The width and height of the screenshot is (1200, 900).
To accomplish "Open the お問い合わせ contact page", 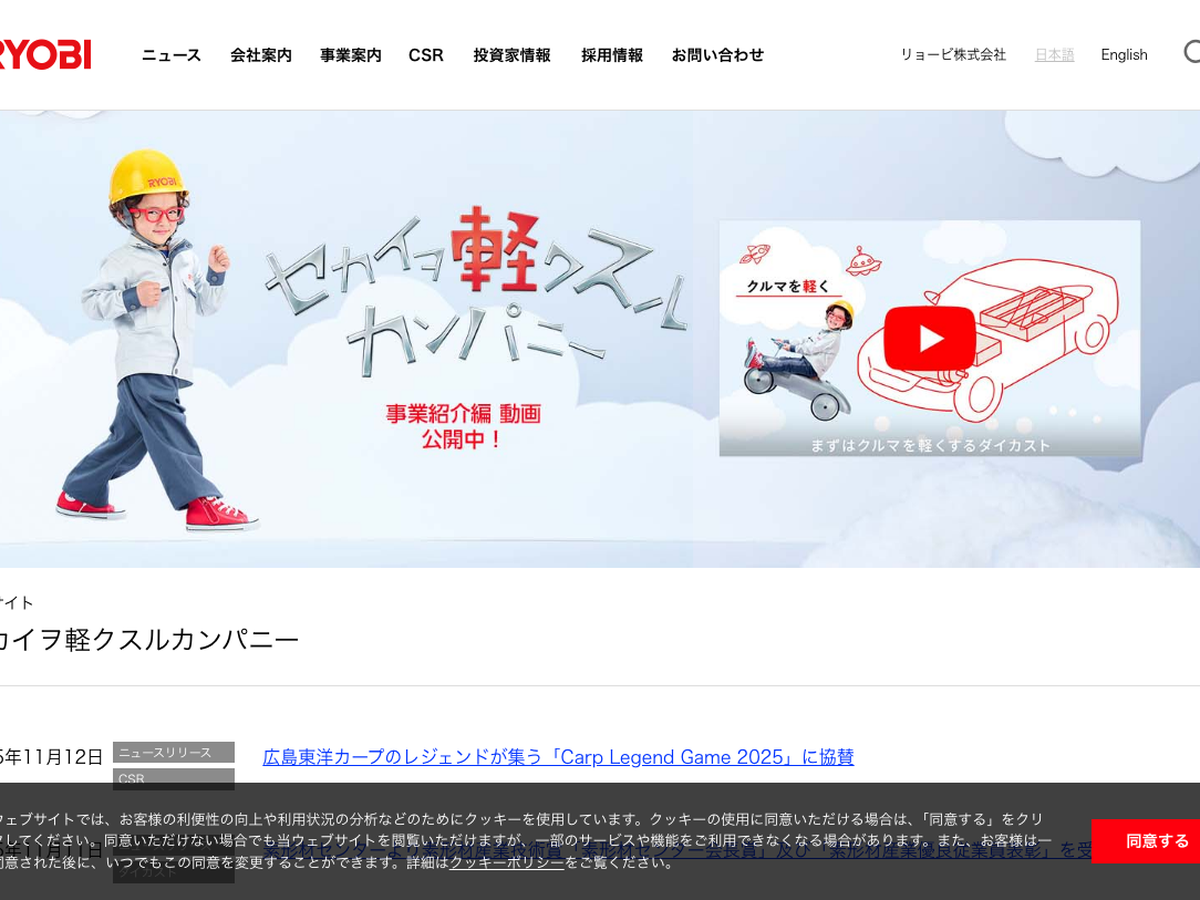I will 717,55.
